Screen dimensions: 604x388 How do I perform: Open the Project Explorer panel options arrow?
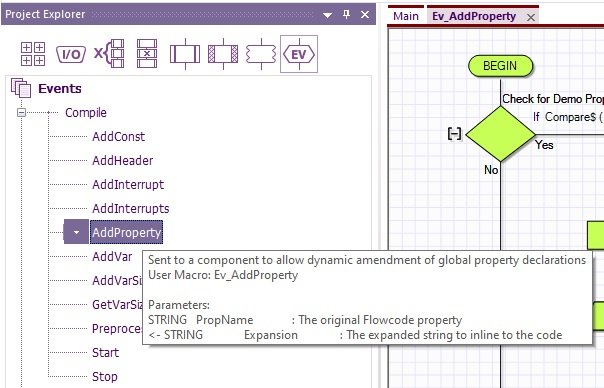(x=327, y=15)
